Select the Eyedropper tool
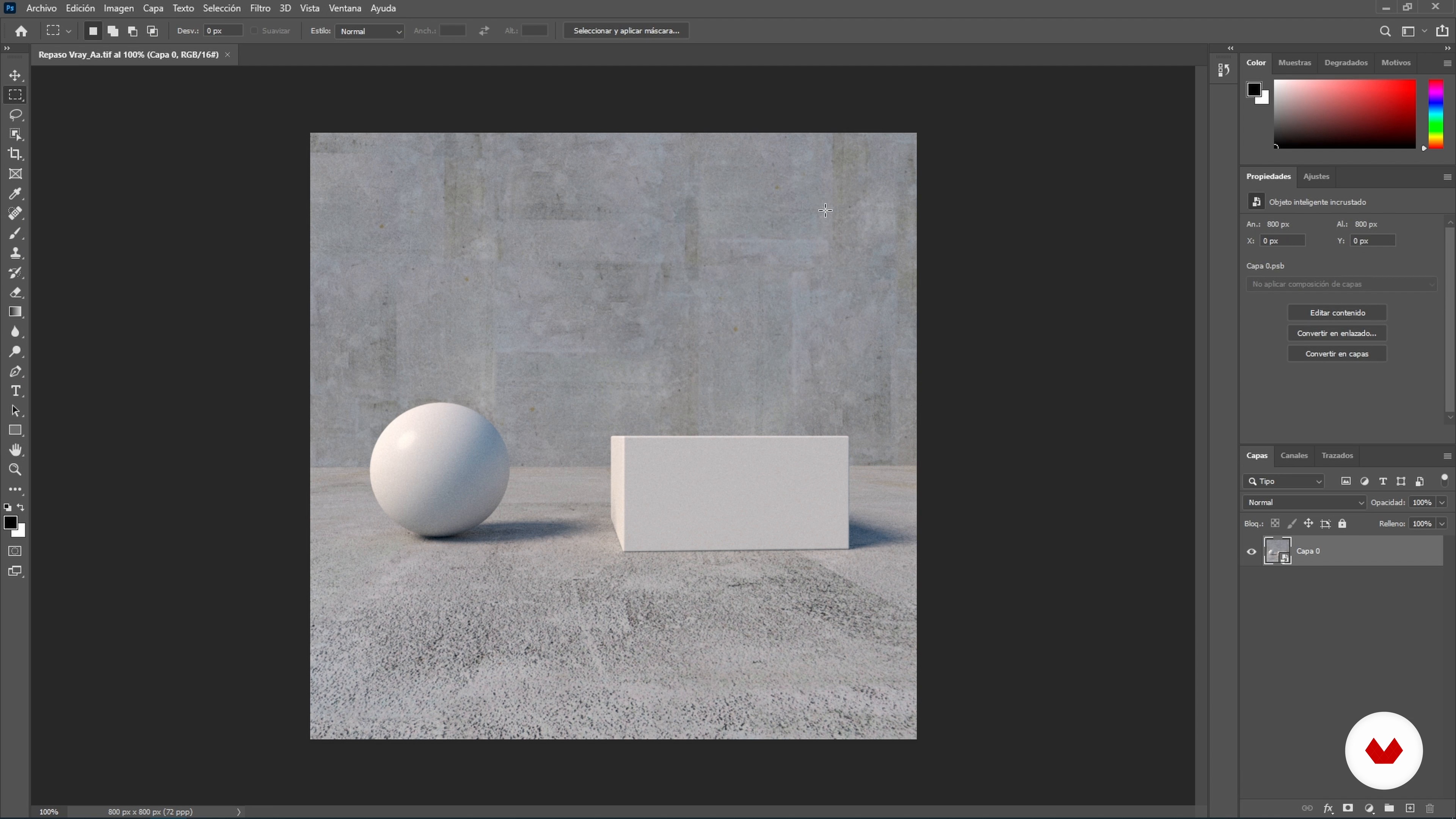Screen dimensions: 1456x819 (15, 193)
